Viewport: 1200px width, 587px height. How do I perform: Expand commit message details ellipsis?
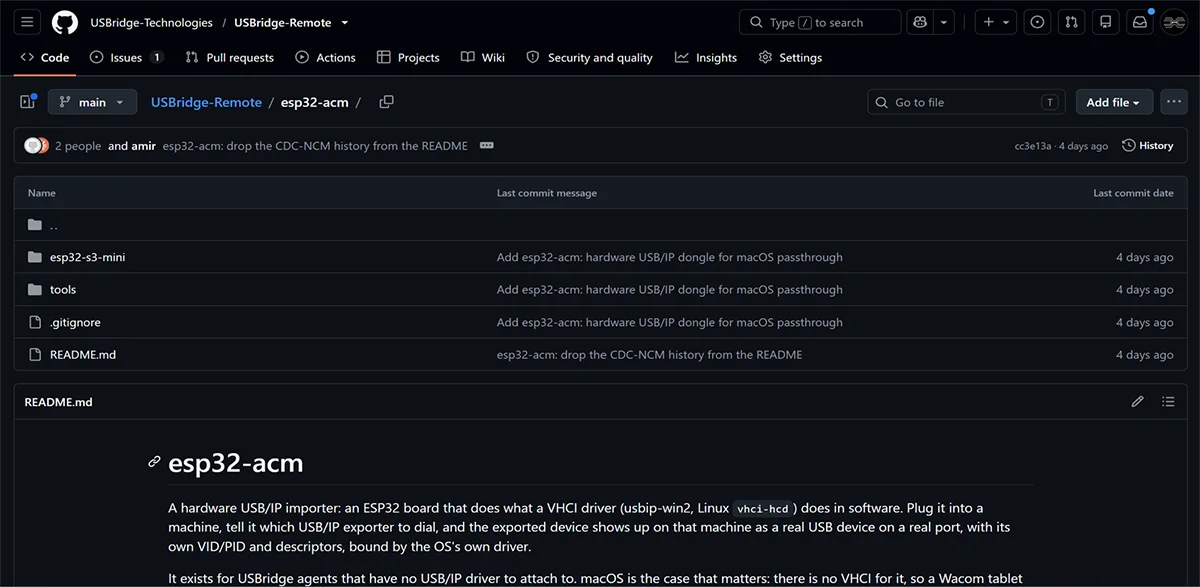[487, 146]
